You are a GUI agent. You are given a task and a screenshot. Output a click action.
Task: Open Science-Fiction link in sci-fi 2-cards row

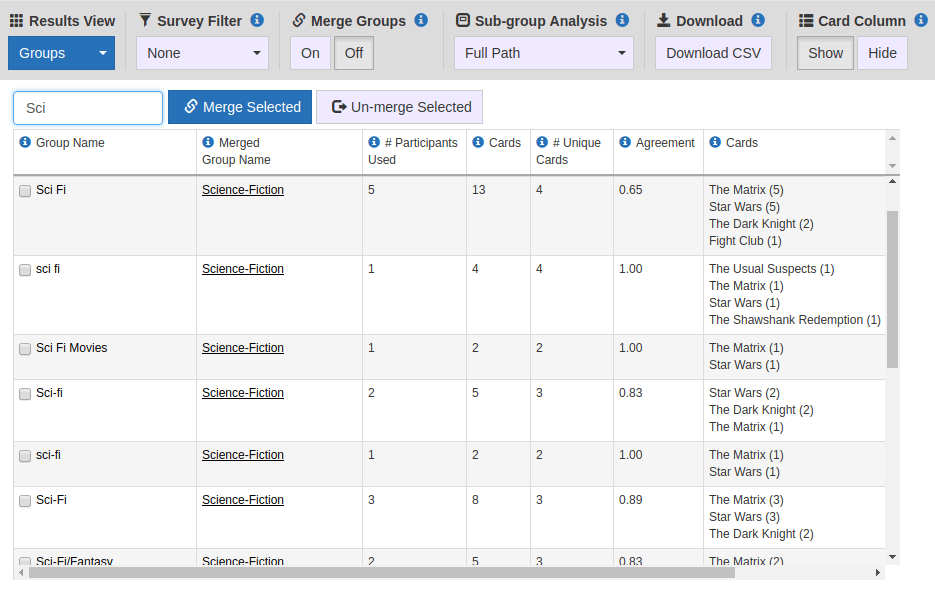pos(243,455)
